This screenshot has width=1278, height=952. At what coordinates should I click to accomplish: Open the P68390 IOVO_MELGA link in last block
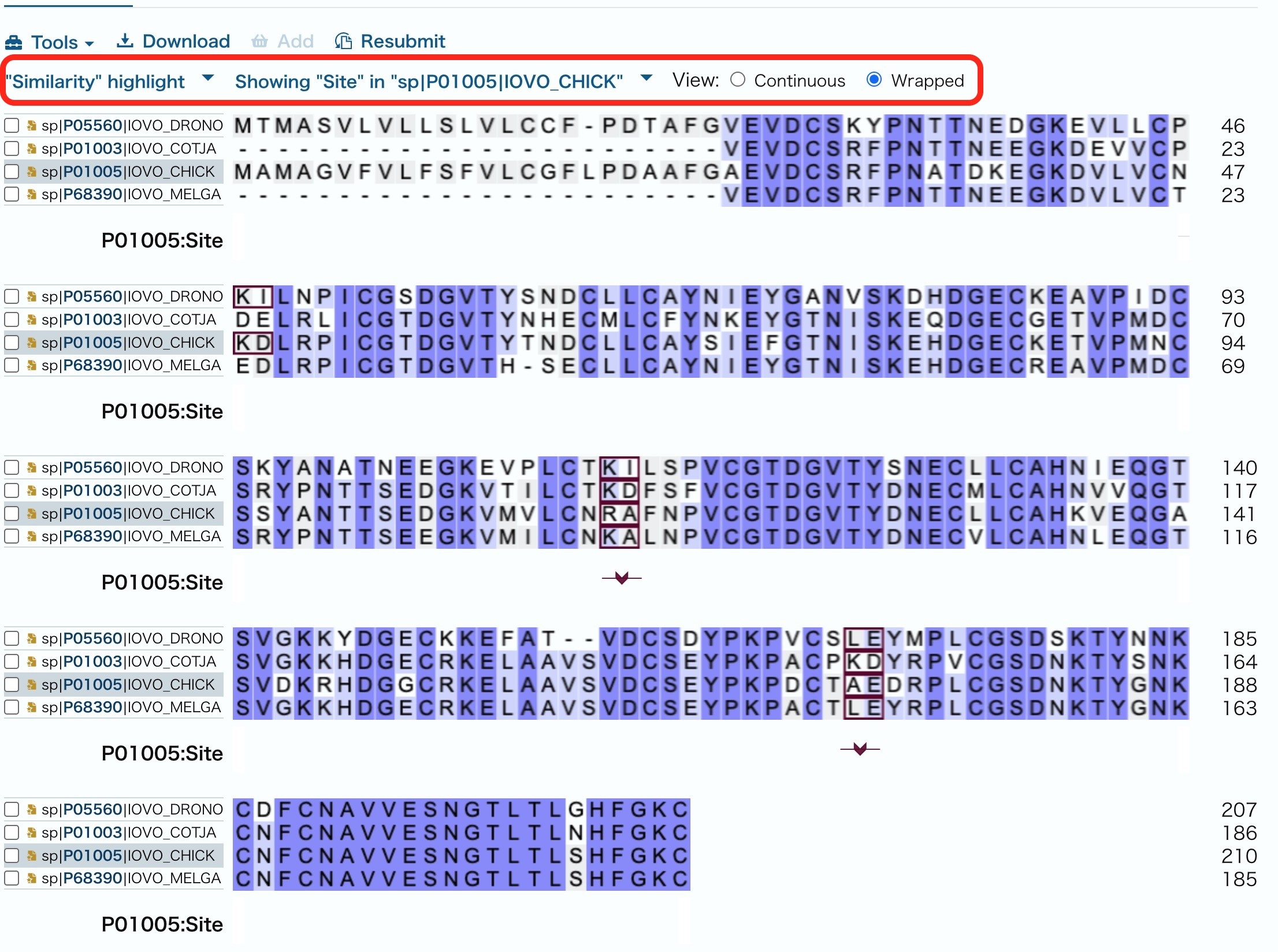click(x=92, y=878)
